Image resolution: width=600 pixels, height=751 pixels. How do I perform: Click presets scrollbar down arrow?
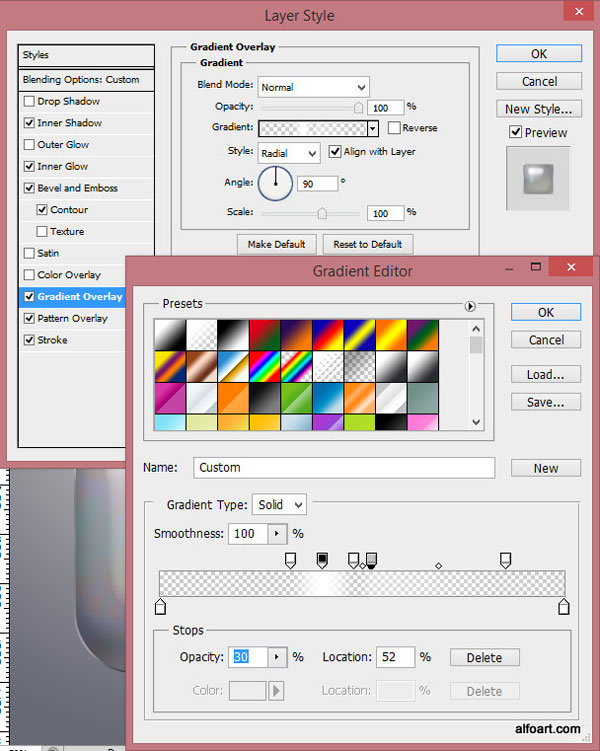click(476, 422)
